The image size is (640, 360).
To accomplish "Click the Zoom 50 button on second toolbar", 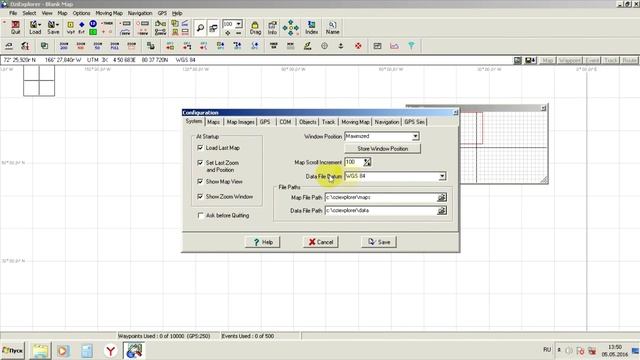I will tap(98, 46).
